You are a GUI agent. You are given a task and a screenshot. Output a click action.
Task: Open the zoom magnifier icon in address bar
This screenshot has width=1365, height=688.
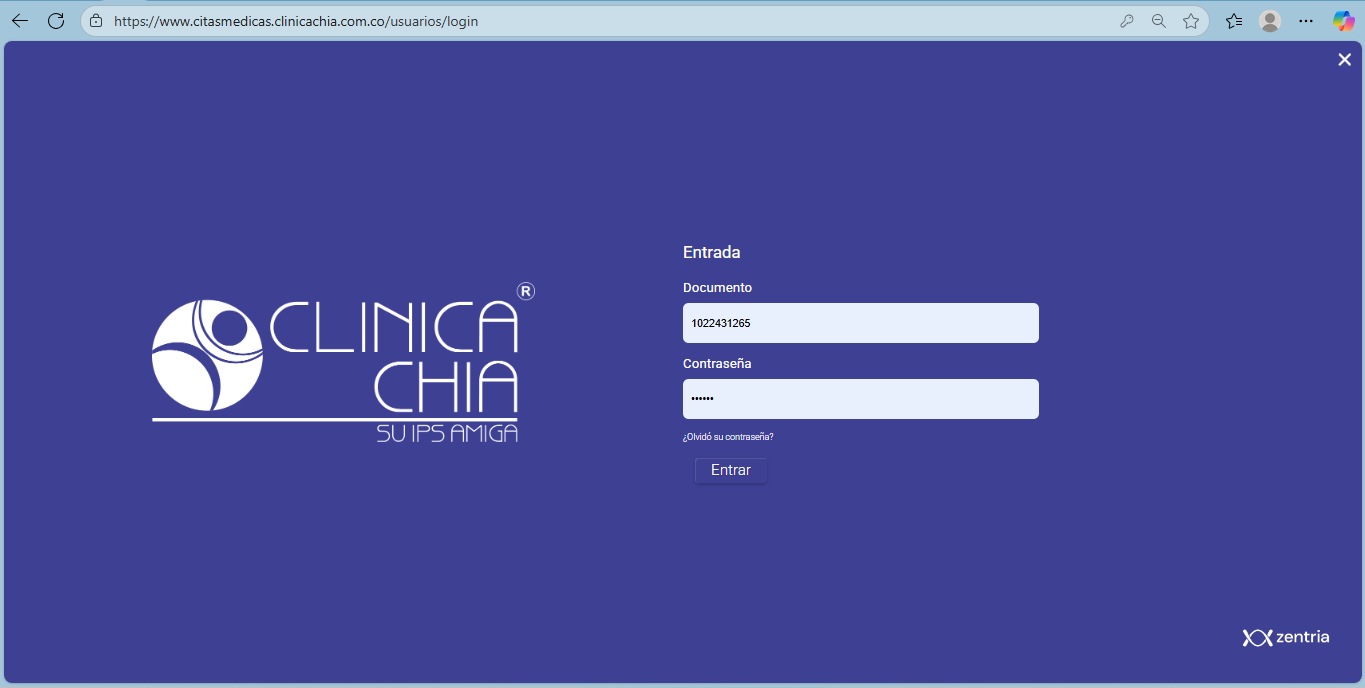1159,21
